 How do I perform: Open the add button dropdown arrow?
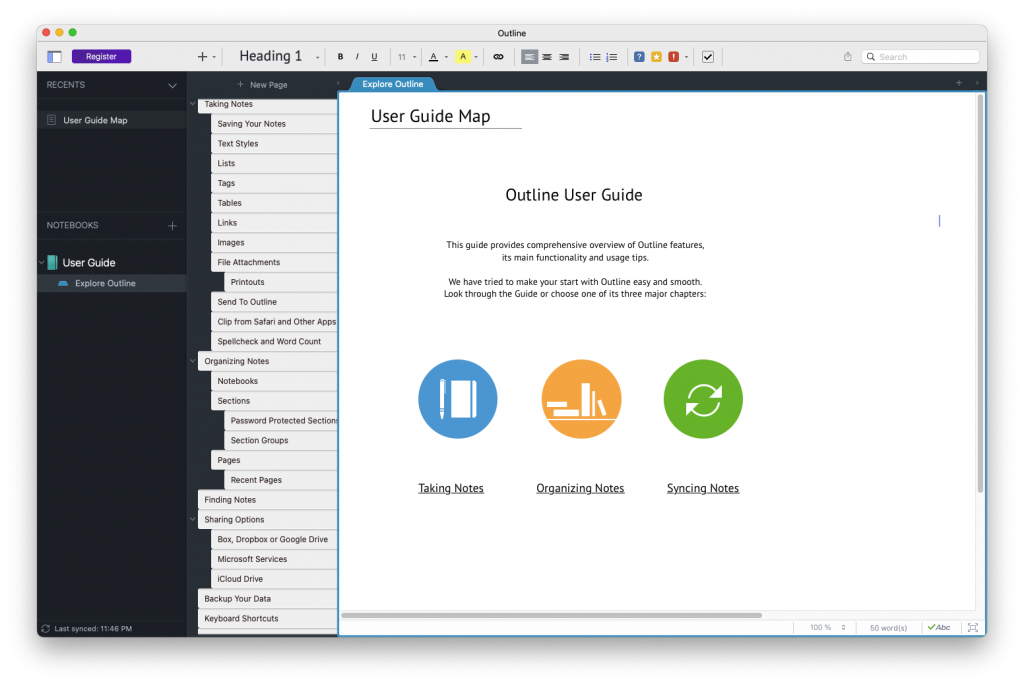click(x=214, y=57)
